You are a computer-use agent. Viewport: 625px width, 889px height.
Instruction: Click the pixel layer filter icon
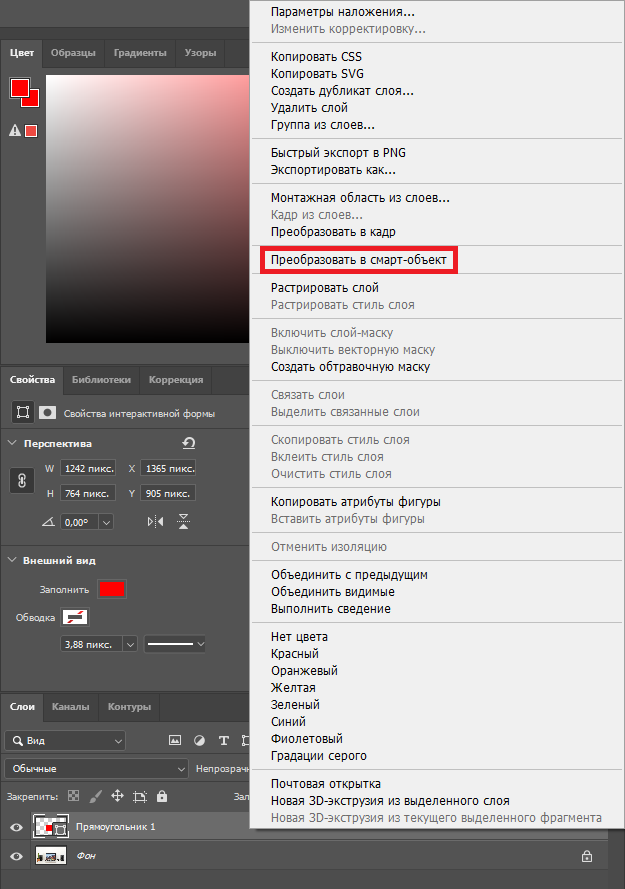175,740
